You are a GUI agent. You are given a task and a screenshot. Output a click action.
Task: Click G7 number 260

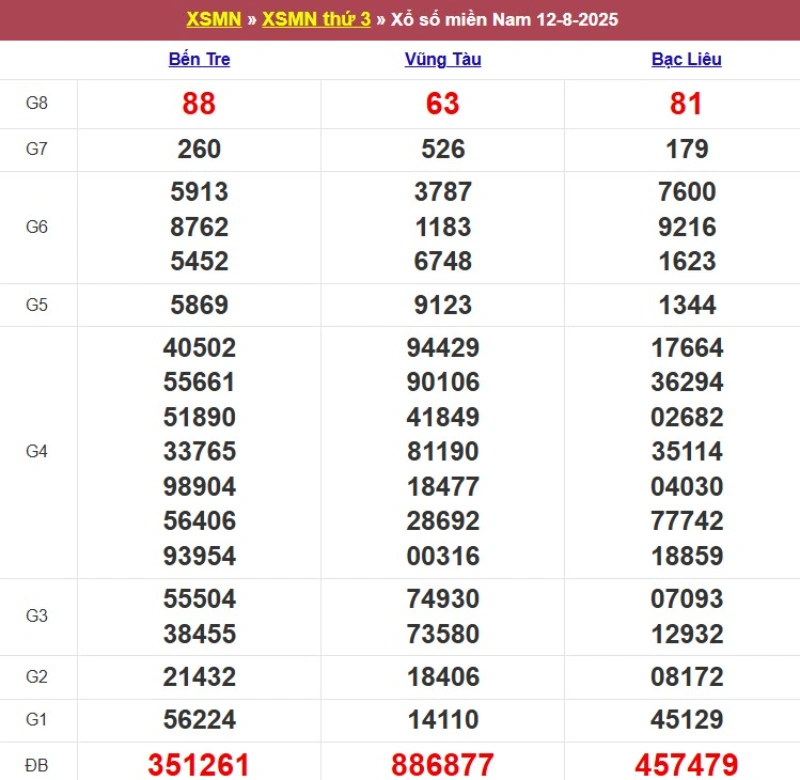199,149
